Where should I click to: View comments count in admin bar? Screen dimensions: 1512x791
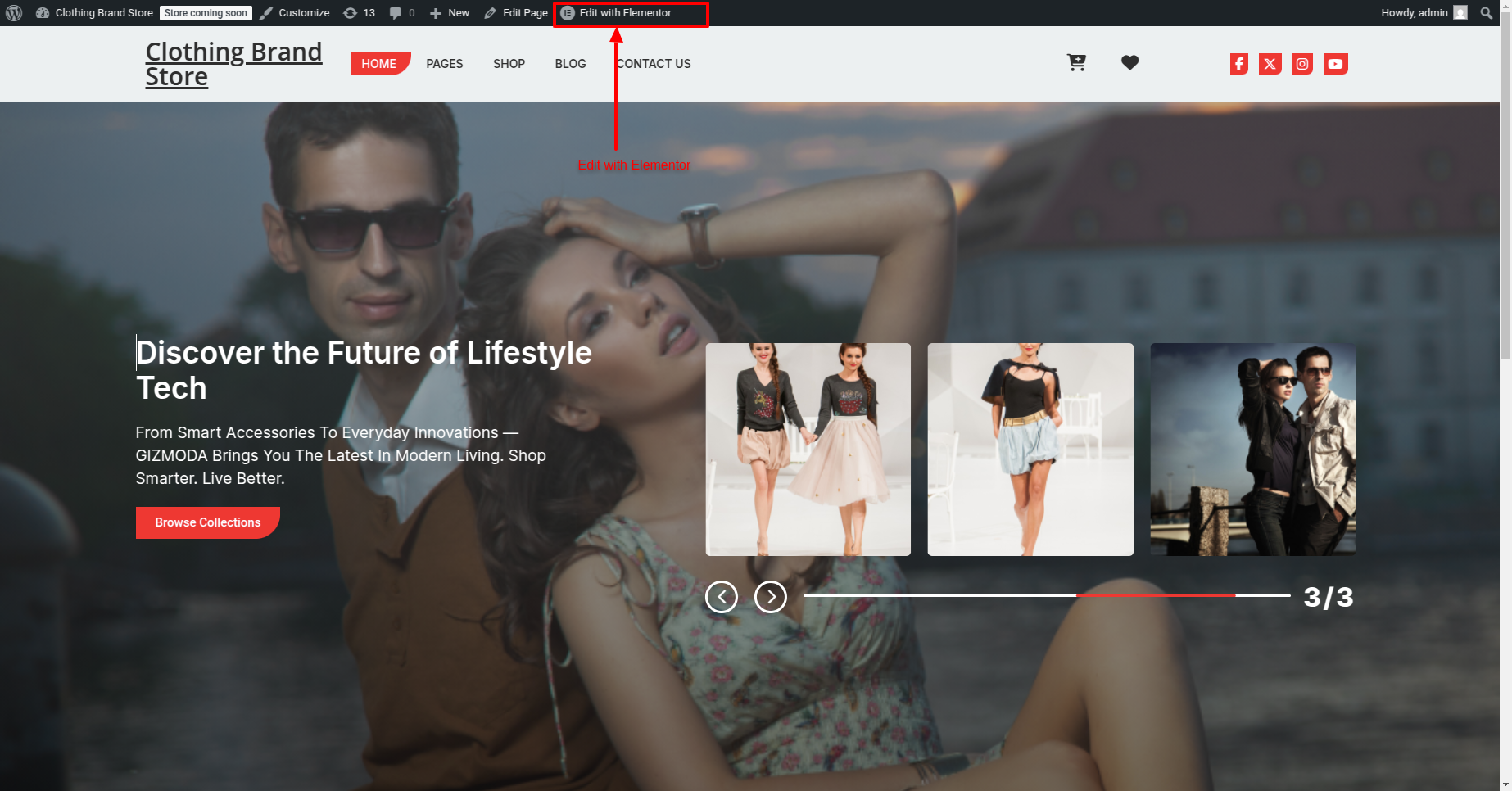click(x=402, y=13)
